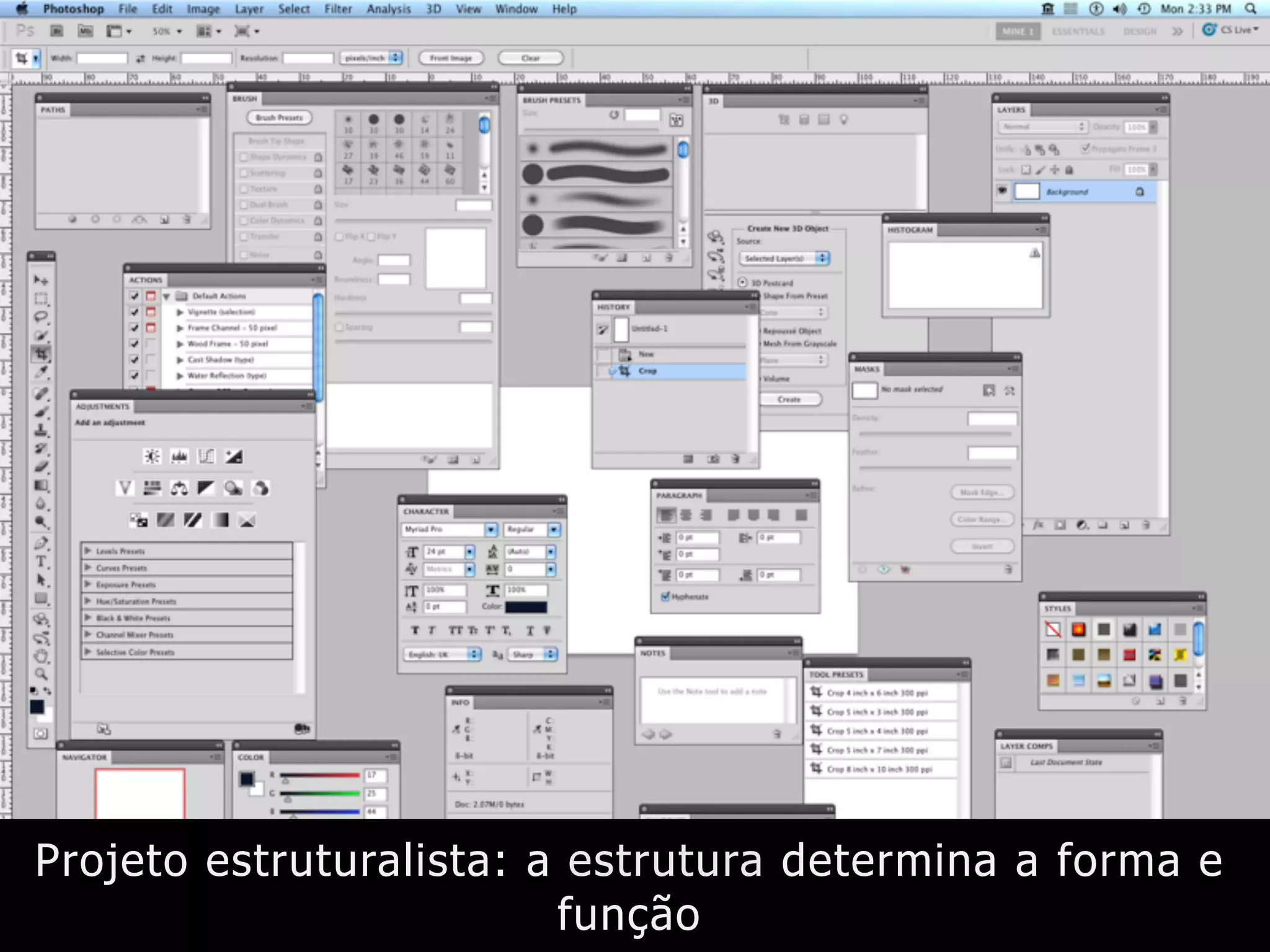Screen dimensions: 1270x952
Task: Select the Eyedropper tool
Action: tap(41, 372)
